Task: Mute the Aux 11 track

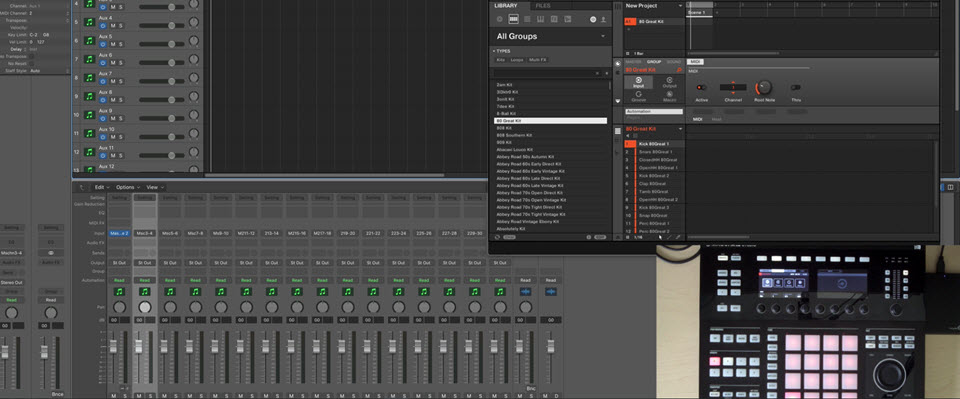Action: click(x=113, y=155)
